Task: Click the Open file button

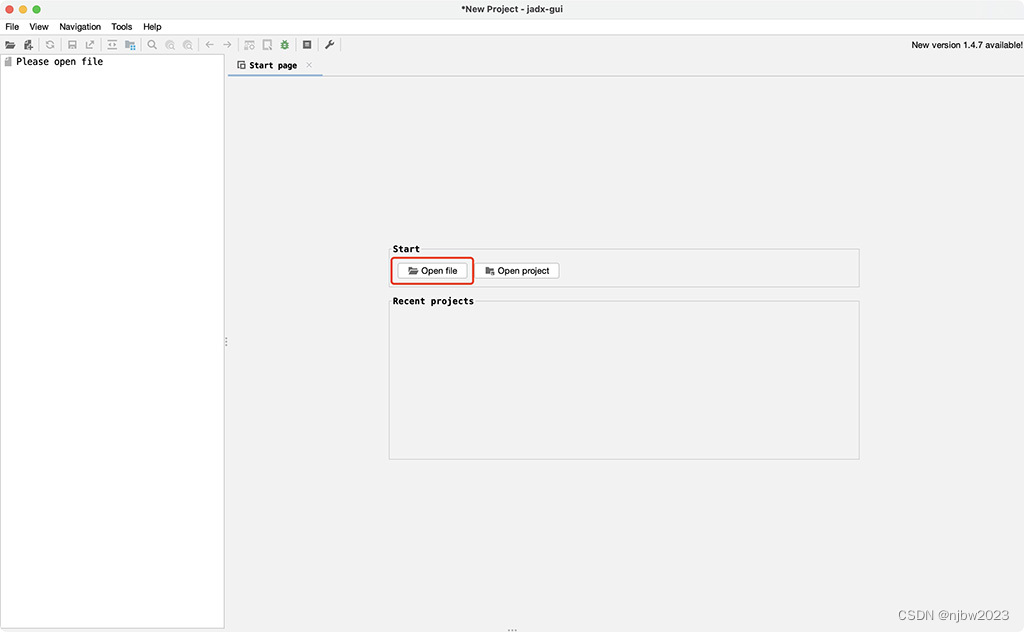Action: tap(431, 270)
